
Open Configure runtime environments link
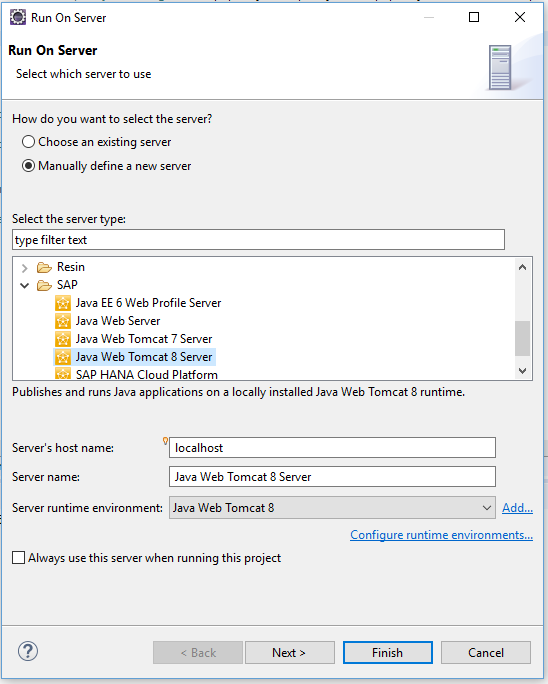coord(441,535)
